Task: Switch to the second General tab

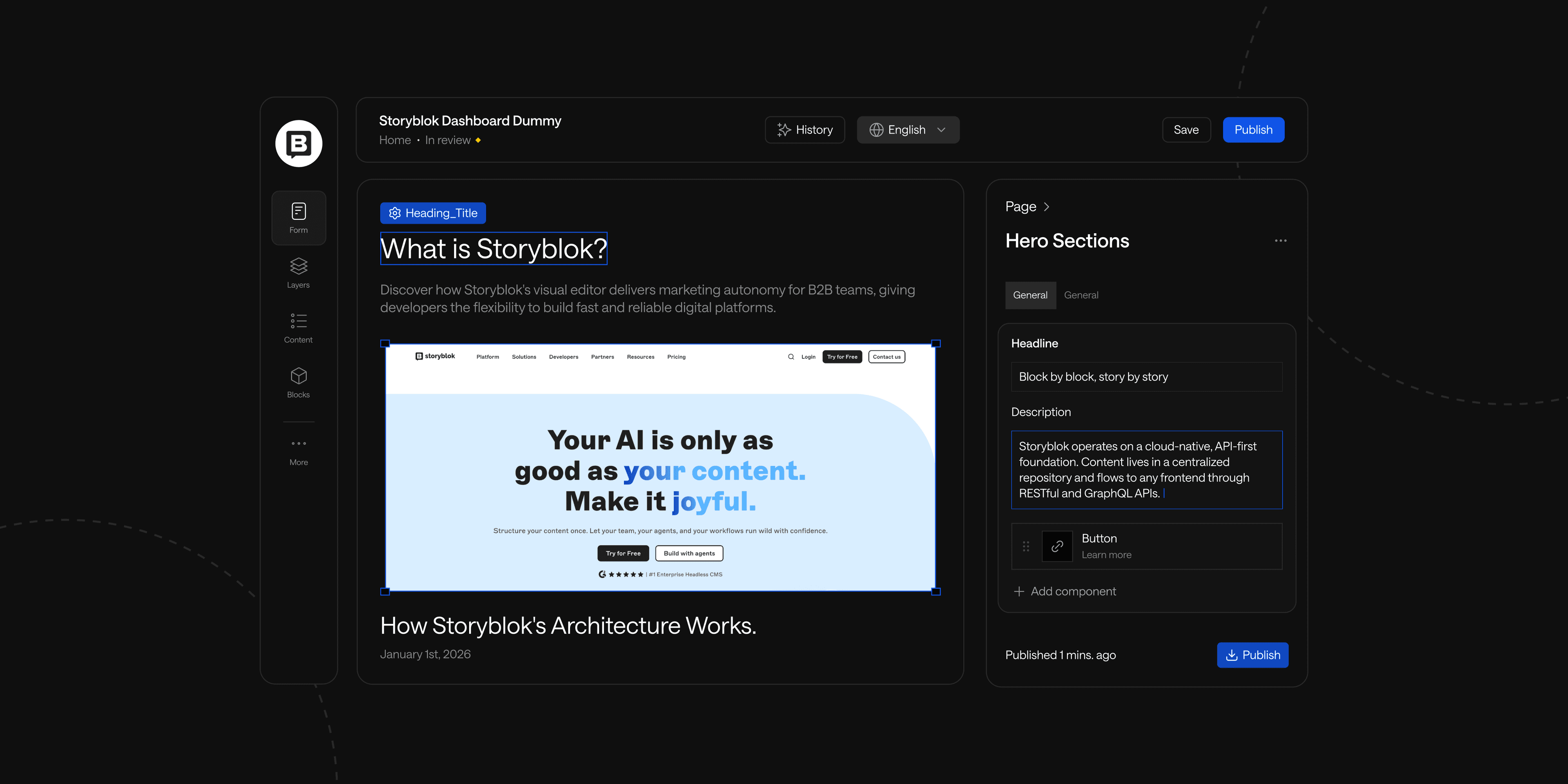Action: (1081, 295)
